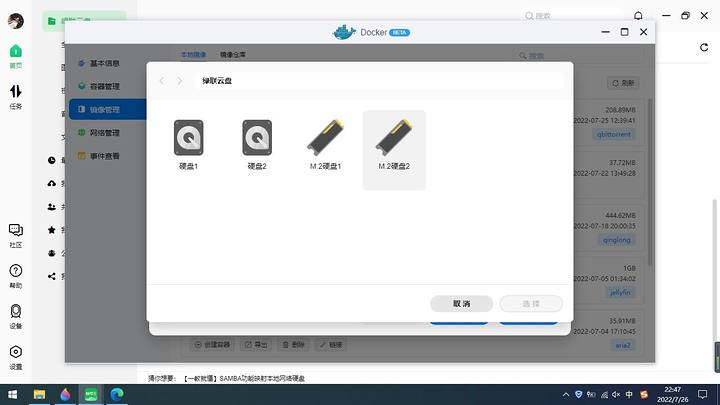The image size is (720, 405).
Task: Click the 绿联云盘 path field
Action: click(x=379, y=81)
